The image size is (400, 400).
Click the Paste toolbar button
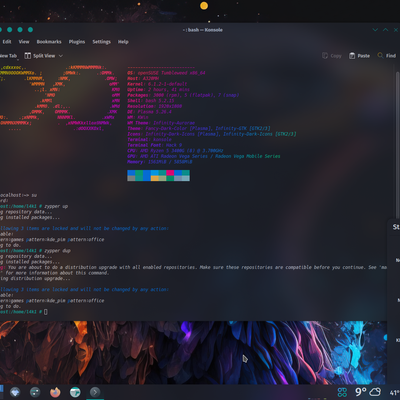click(x=359, y=56)
